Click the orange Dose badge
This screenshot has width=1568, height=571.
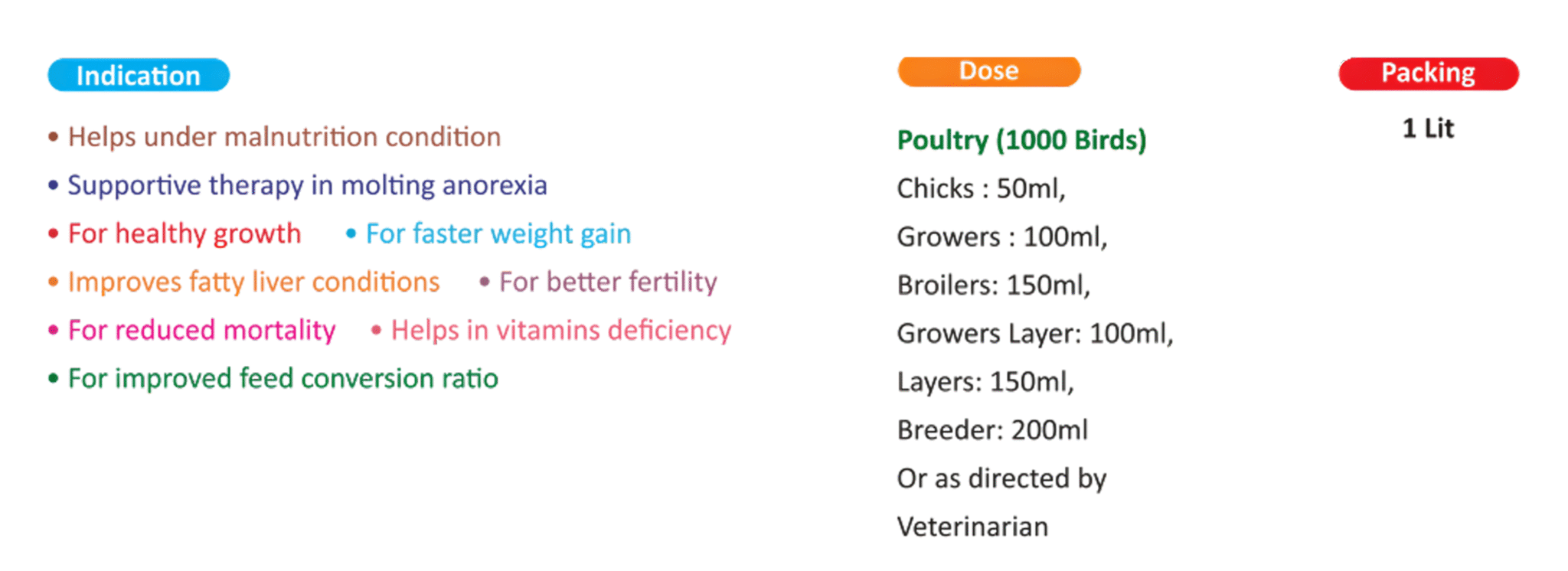click(x=988, y=71)
